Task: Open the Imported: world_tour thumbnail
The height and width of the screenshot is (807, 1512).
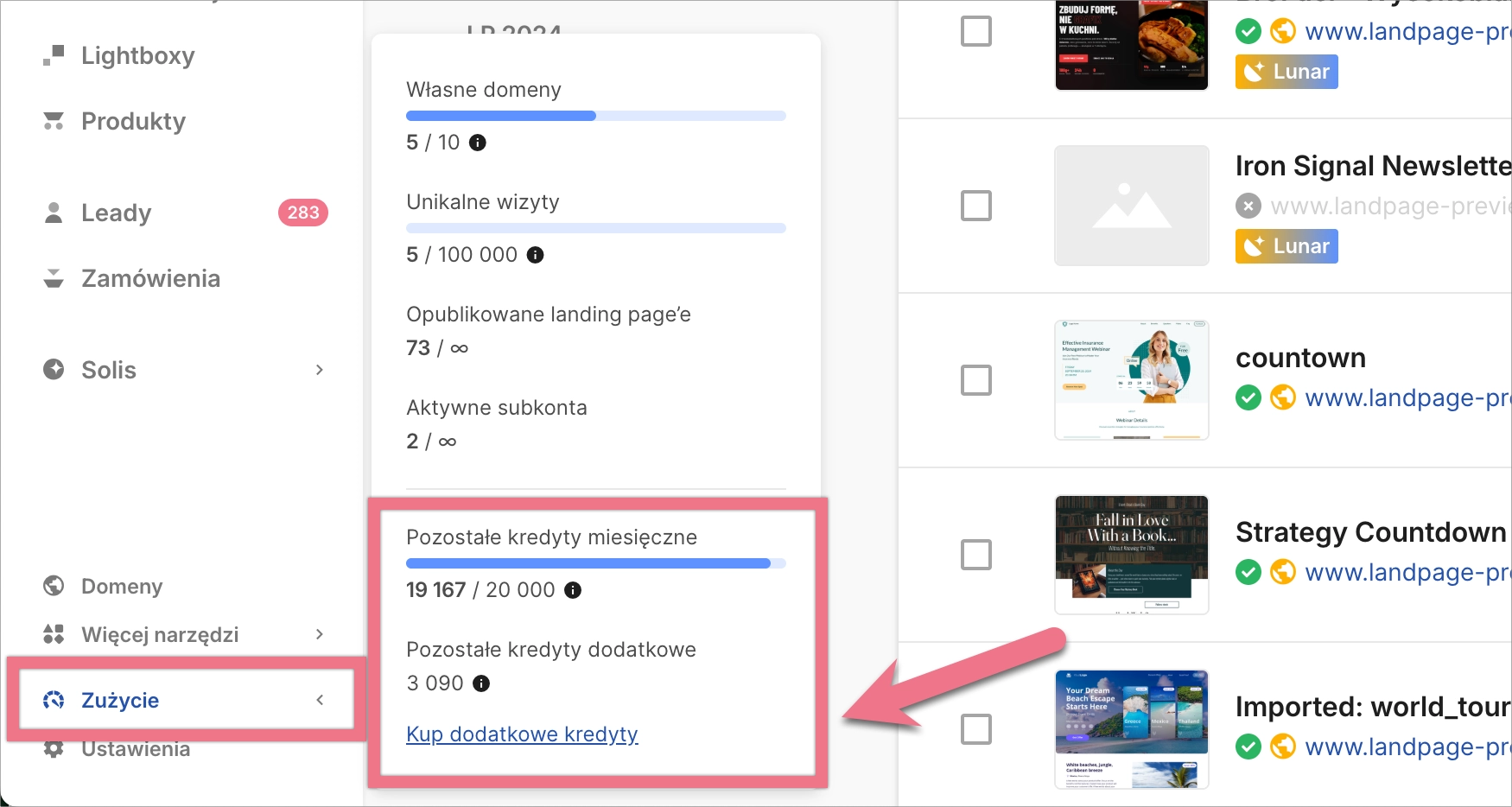Action: 1132,729
